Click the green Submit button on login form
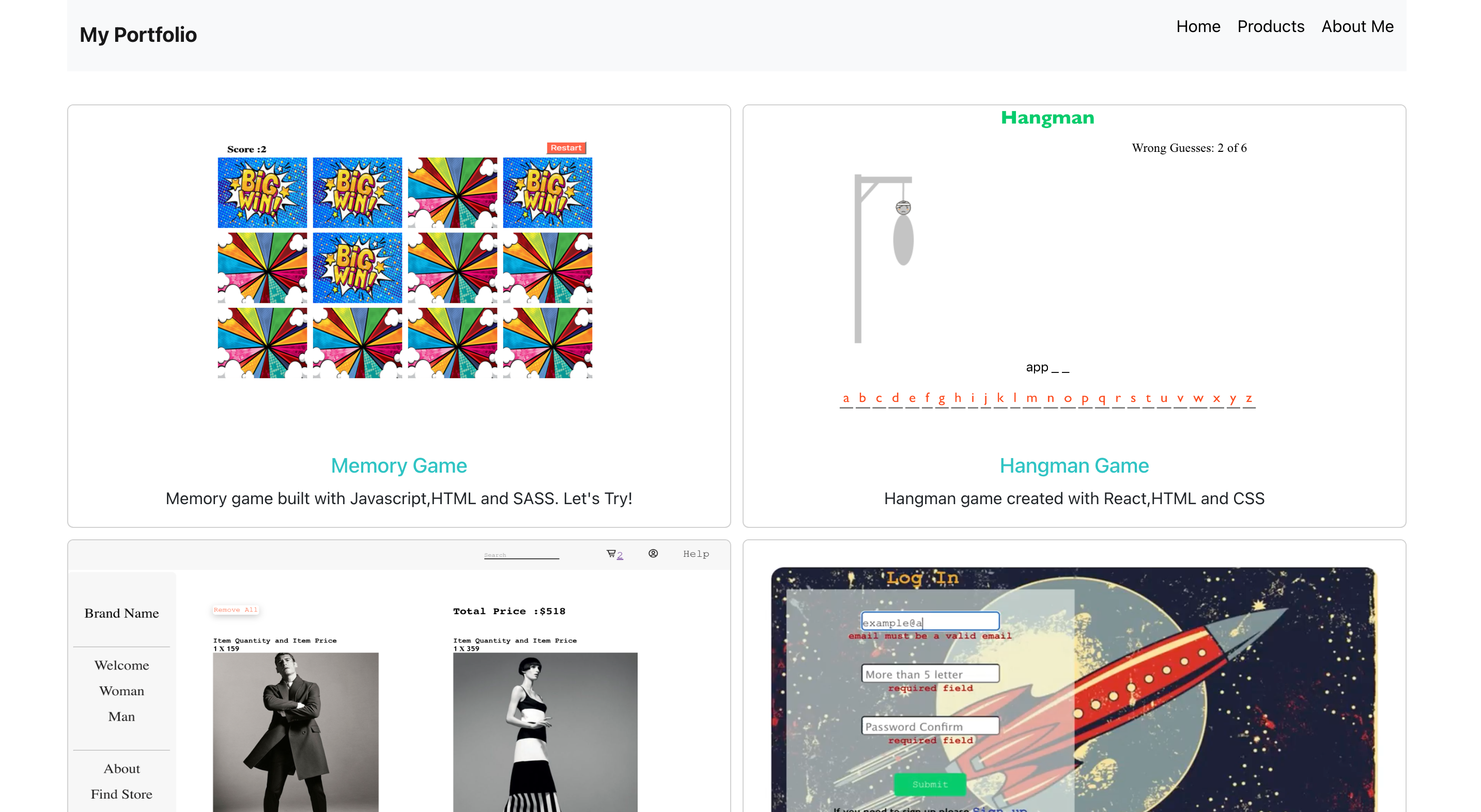The width and height of the screenshot is (1481, 812). point(930,784)
